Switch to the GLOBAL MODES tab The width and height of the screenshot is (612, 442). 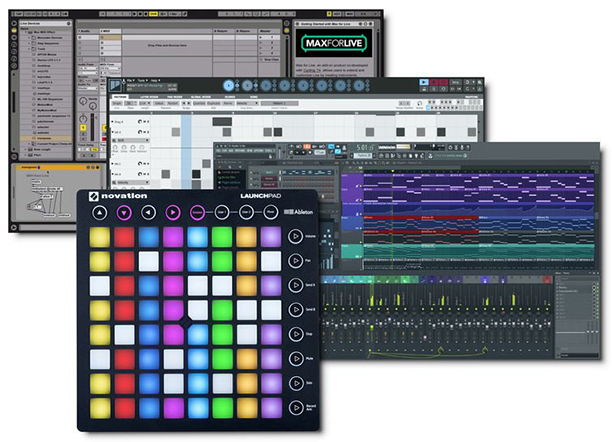[x=201, y=97]
